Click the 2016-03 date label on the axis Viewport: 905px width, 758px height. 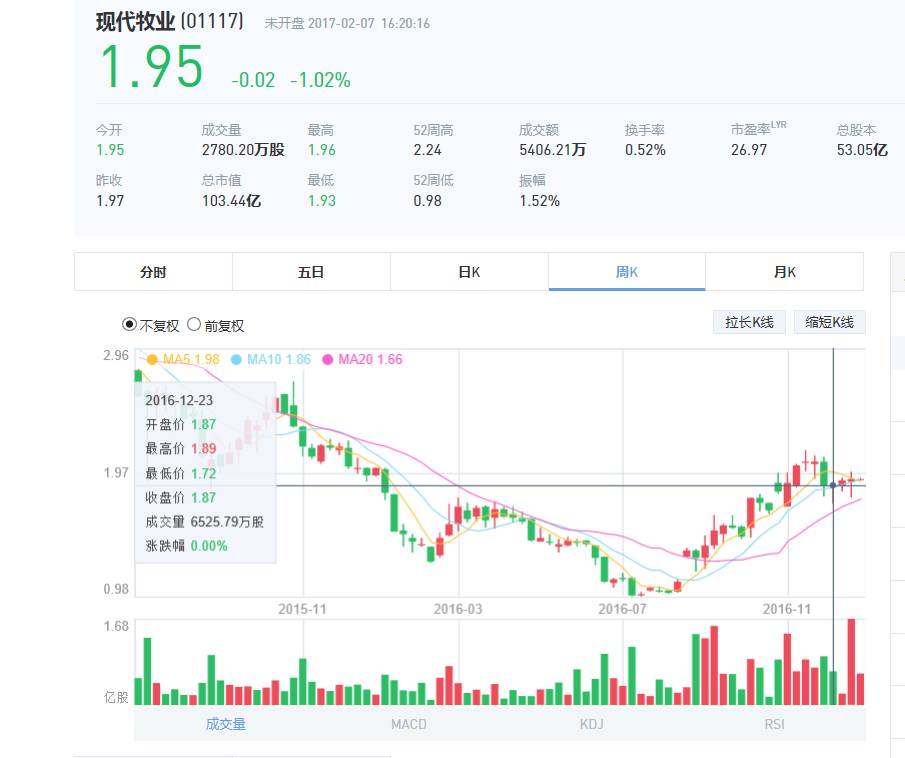click(x=458, y=608)
